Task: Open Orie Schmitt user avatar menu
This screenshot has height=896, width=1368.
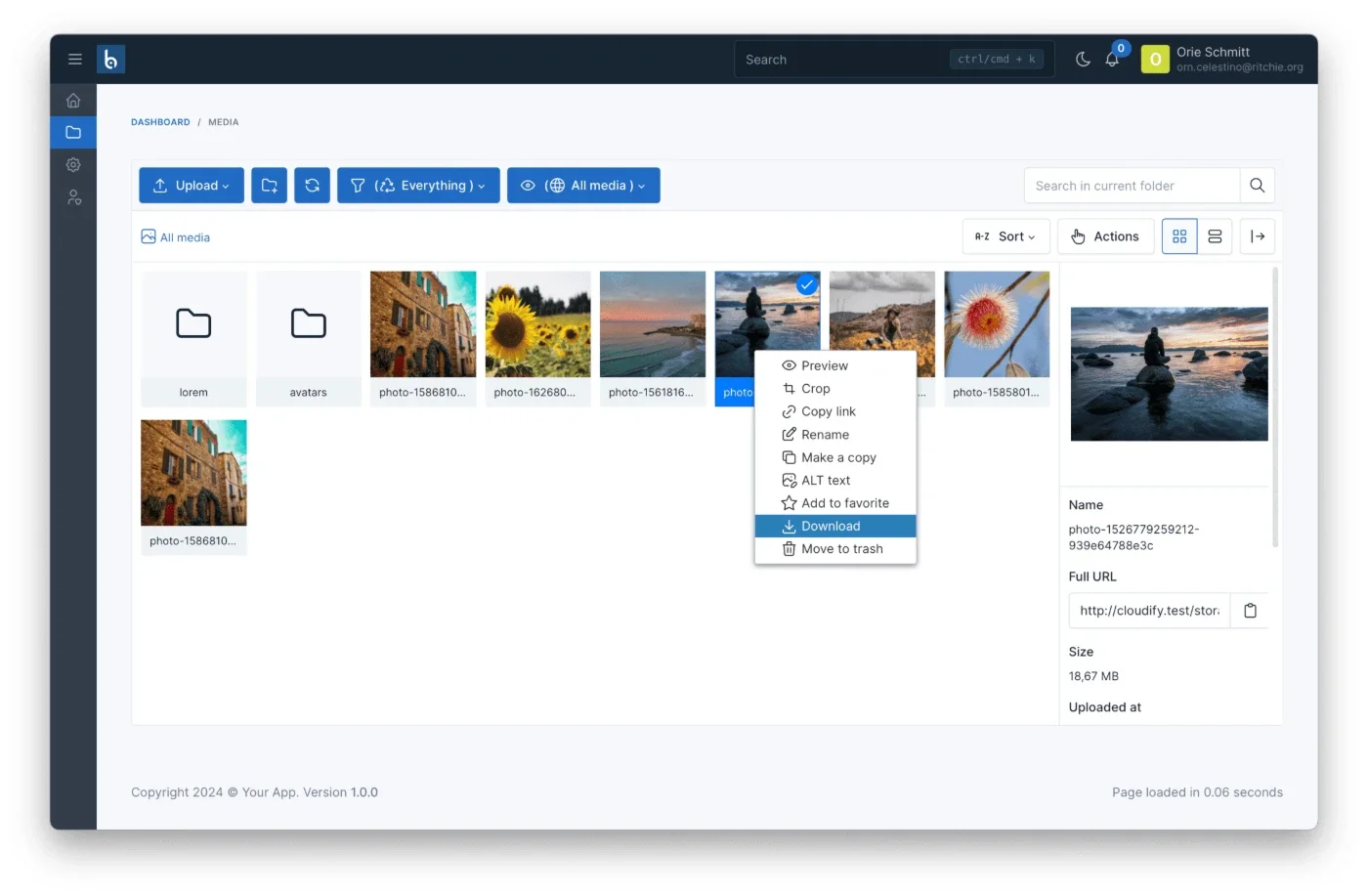Action: (1155, 60)
